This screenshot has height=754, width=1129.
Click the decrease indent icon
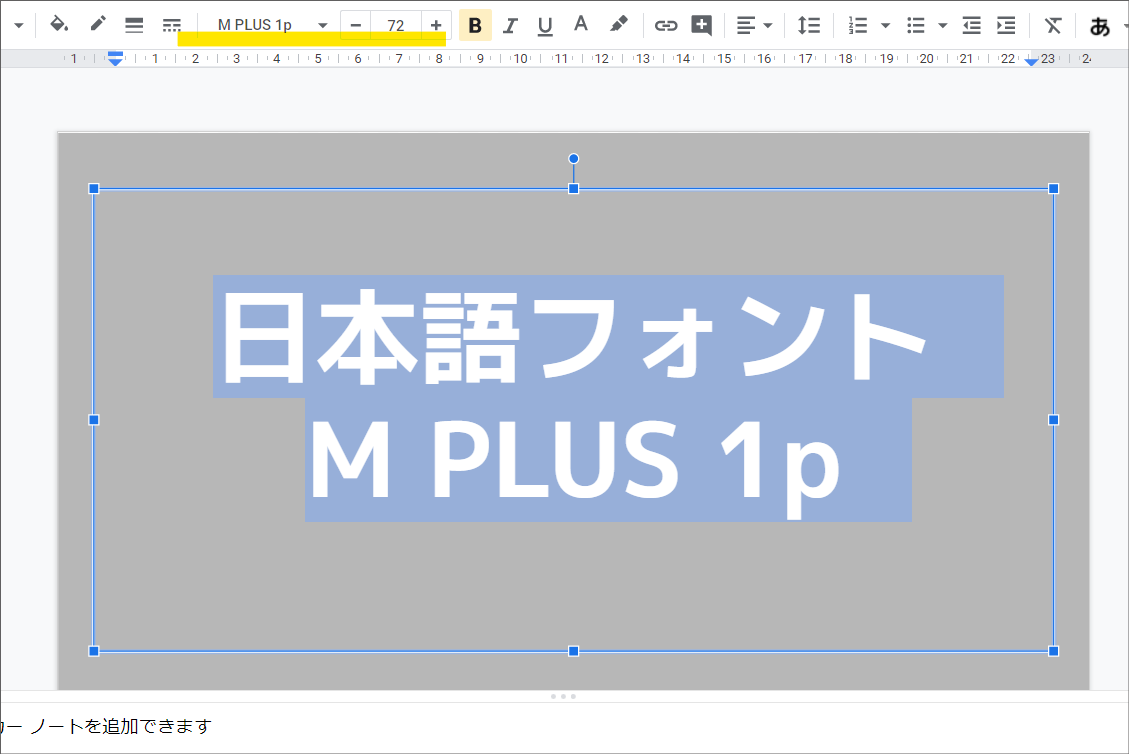coord(971,26)
